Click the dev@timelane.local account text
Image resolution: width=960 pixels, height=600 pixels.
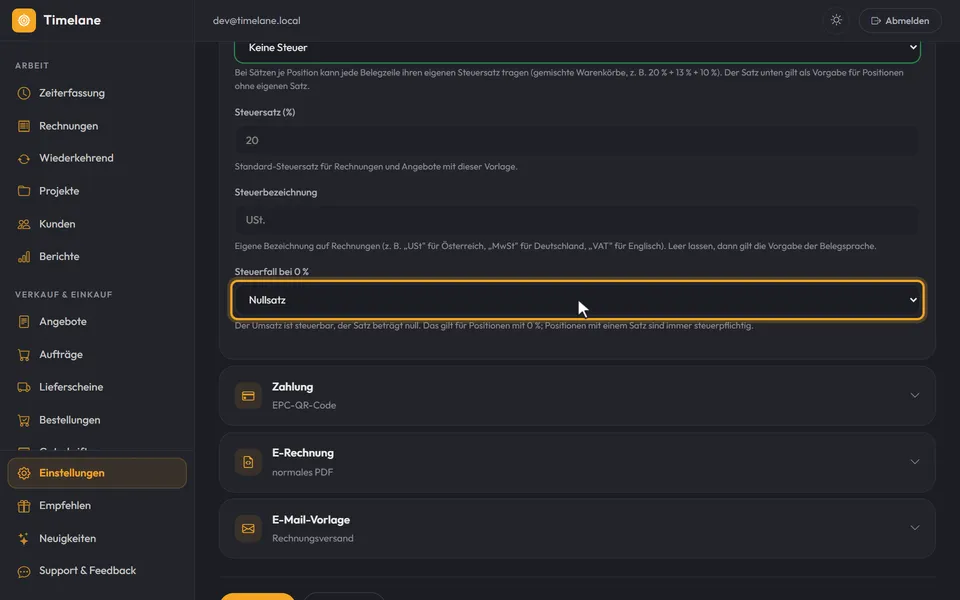point(257,21)
